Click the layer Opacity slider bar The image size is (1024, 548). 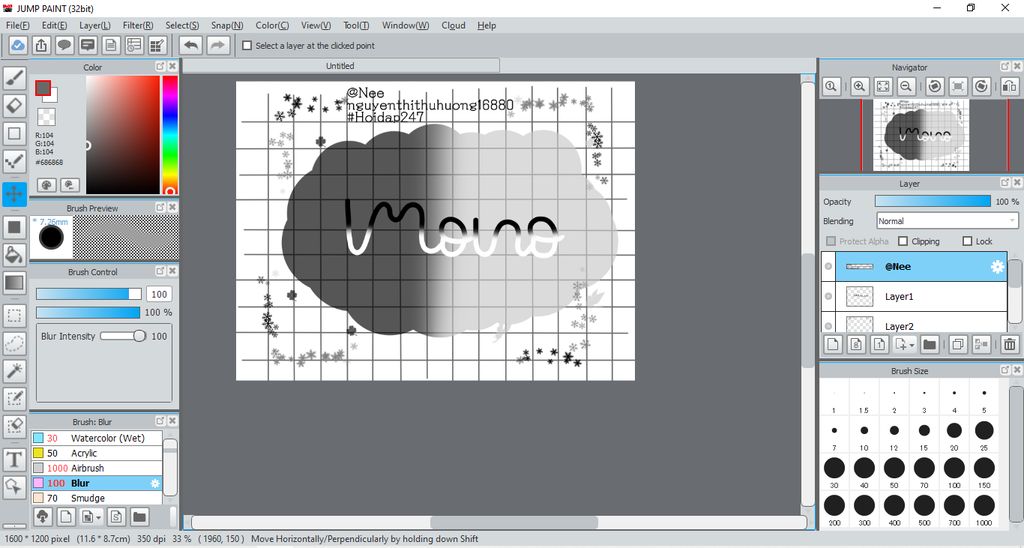point(933,202)
